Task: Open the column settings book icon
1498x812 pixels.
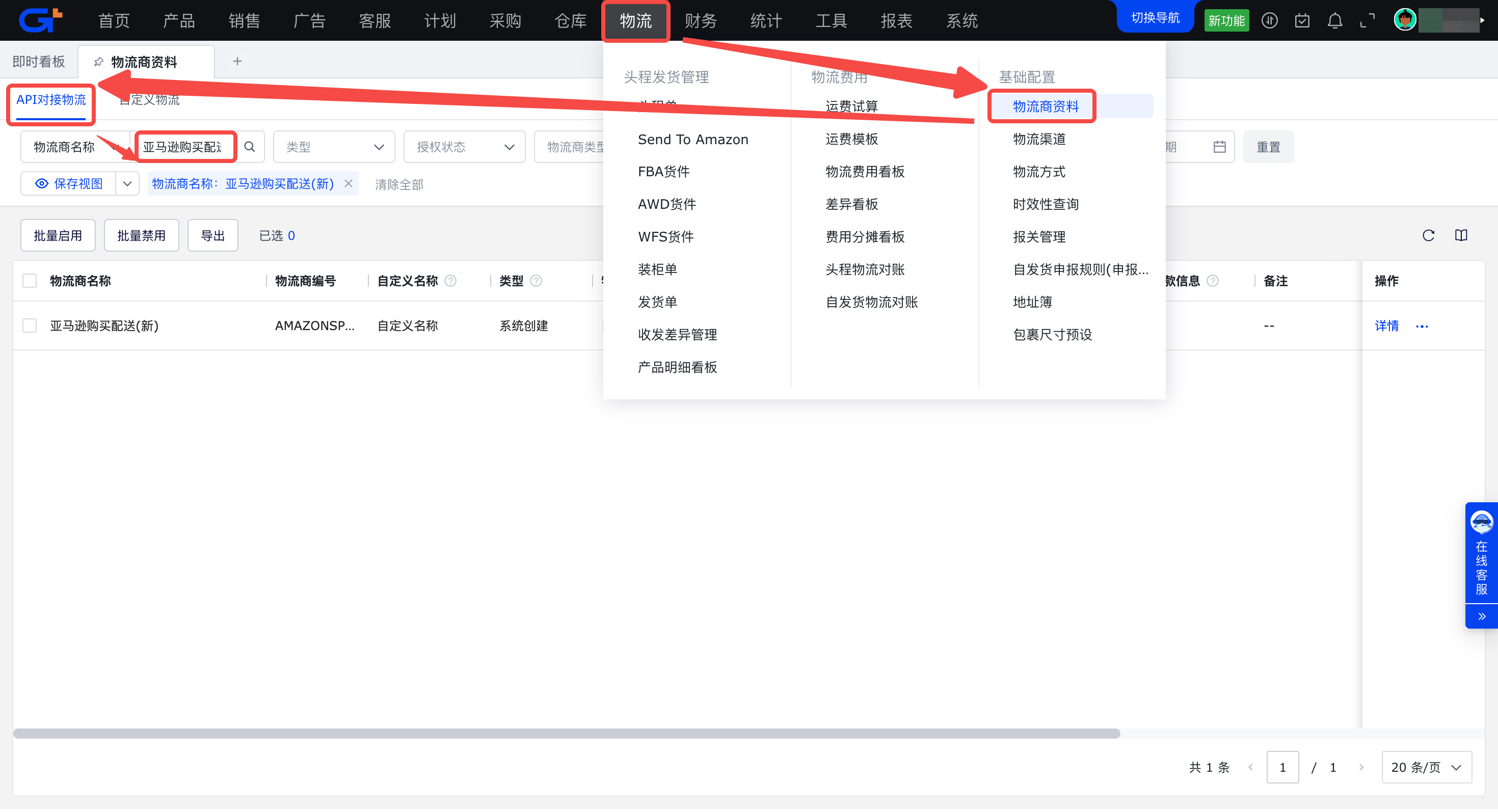Action: click(1461, 236)
